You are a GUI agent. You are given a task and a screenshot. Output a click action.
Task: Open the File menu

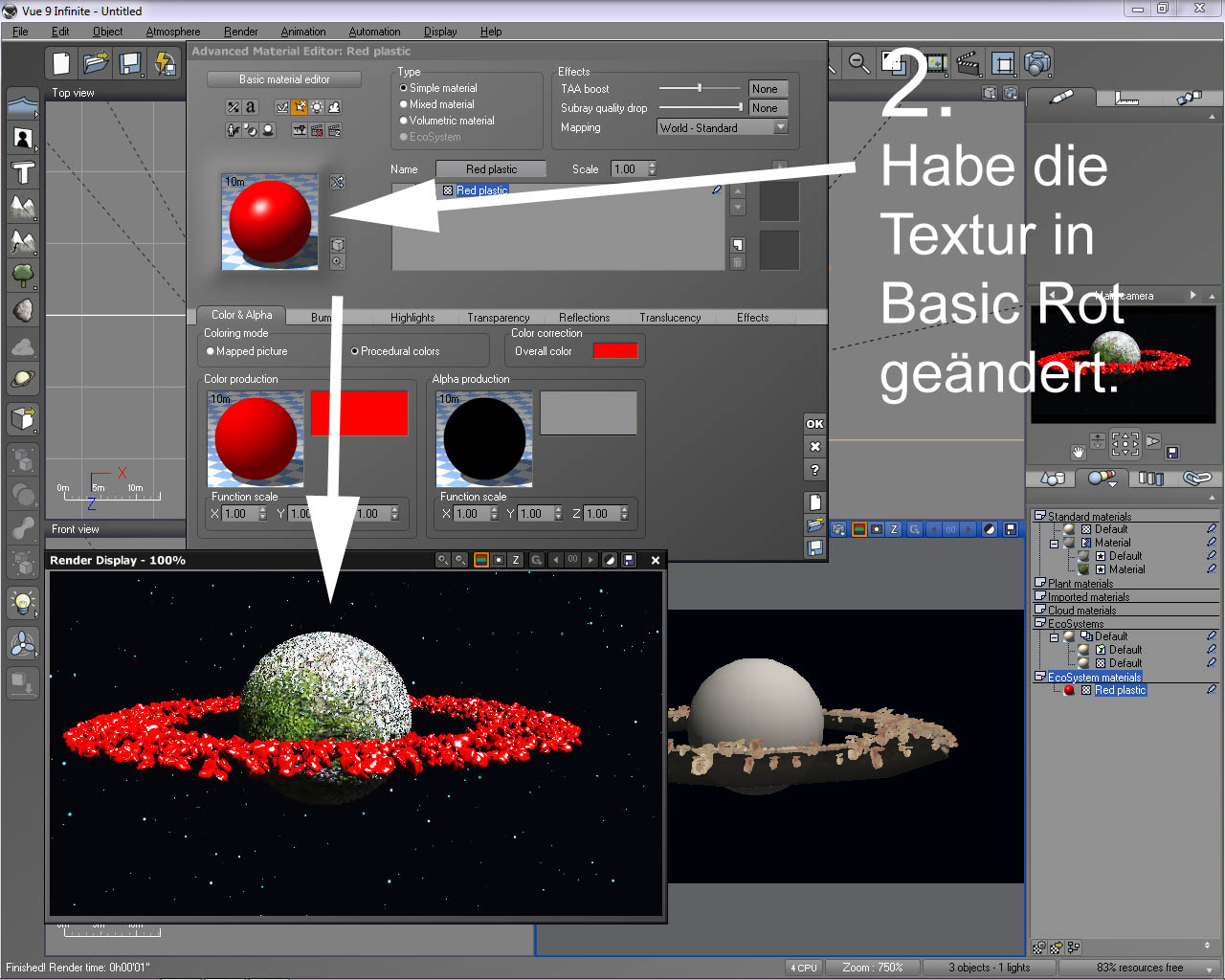20,32
